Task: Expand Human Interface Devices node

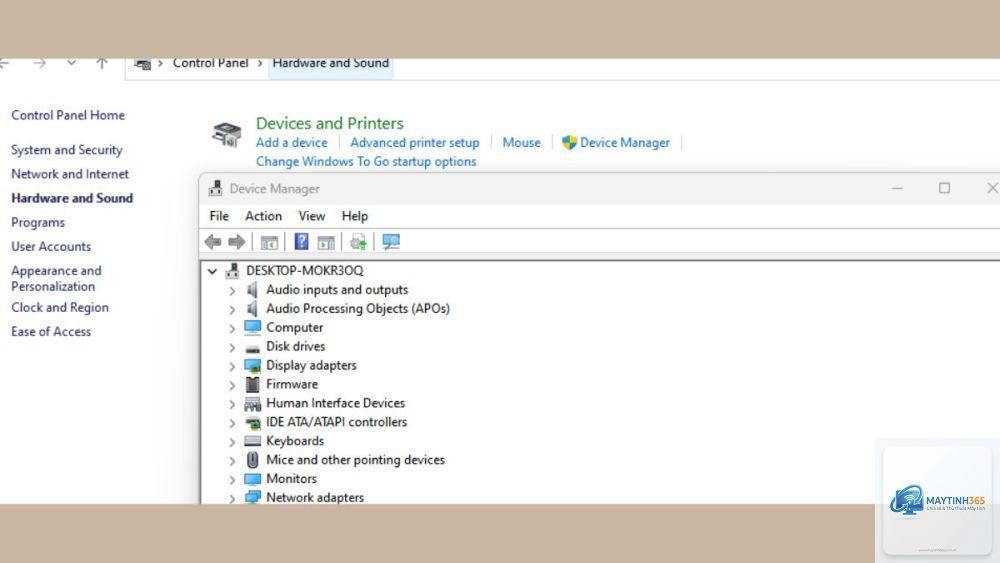Action: [x=232, y=404]
